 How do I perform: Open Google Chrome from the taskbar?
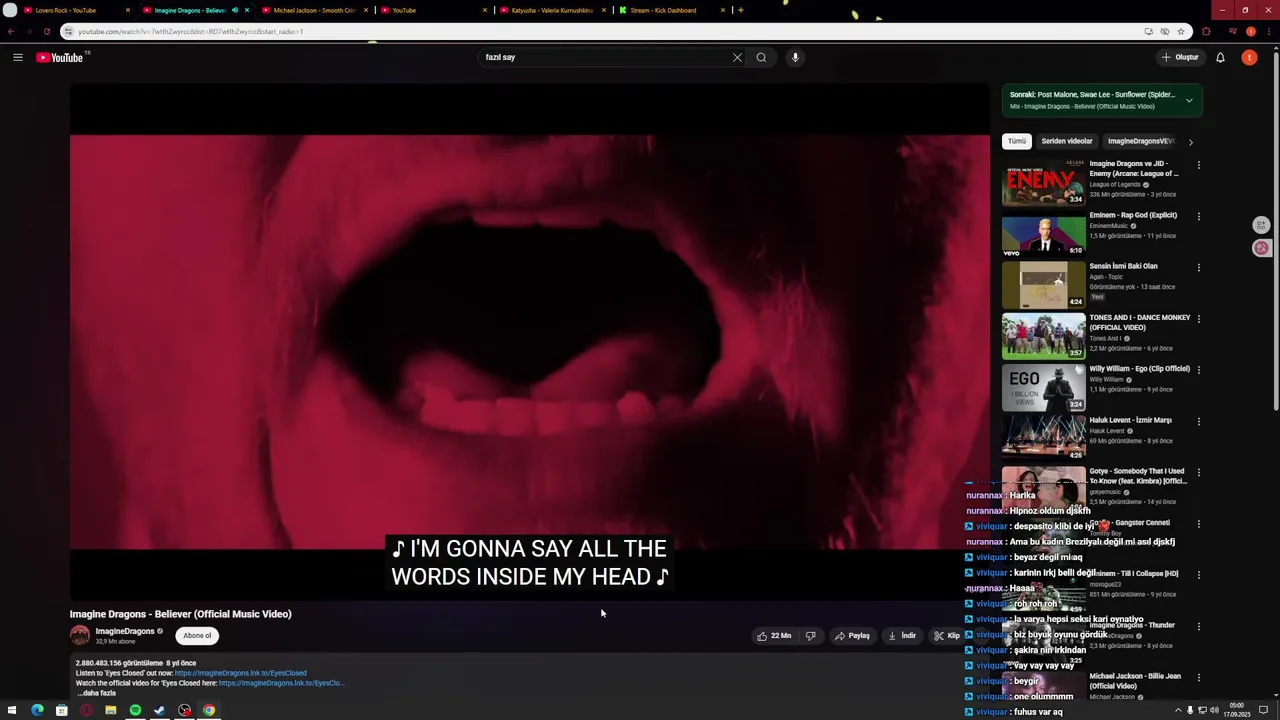click(209, 710)
